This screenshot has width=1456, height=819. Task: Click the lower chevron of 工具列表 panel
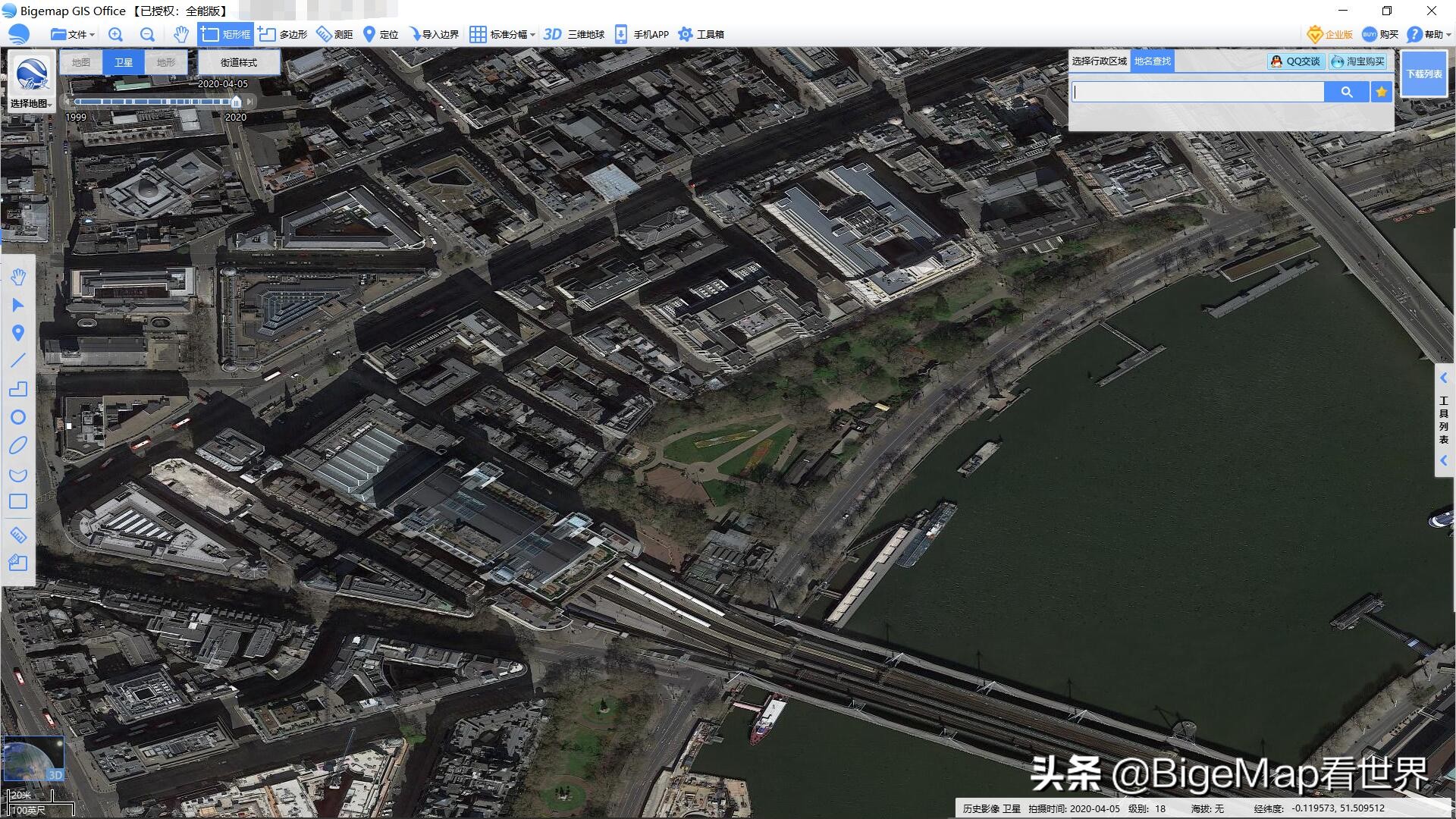click(x=1444, y=460)
